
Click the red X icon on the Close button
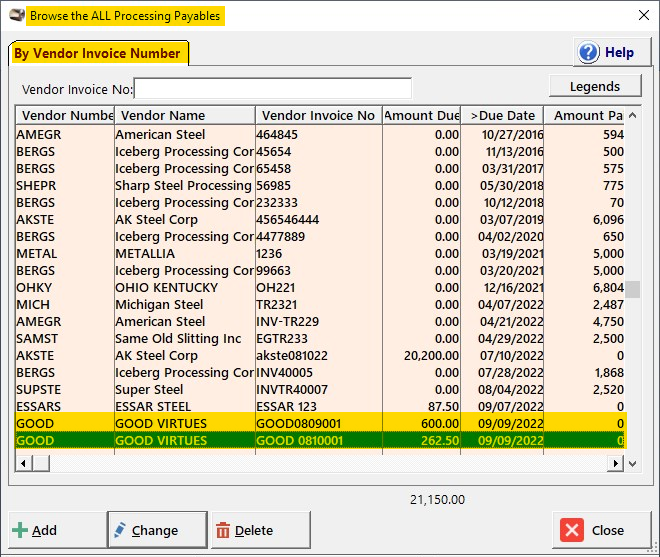click(x=572, y=530)
